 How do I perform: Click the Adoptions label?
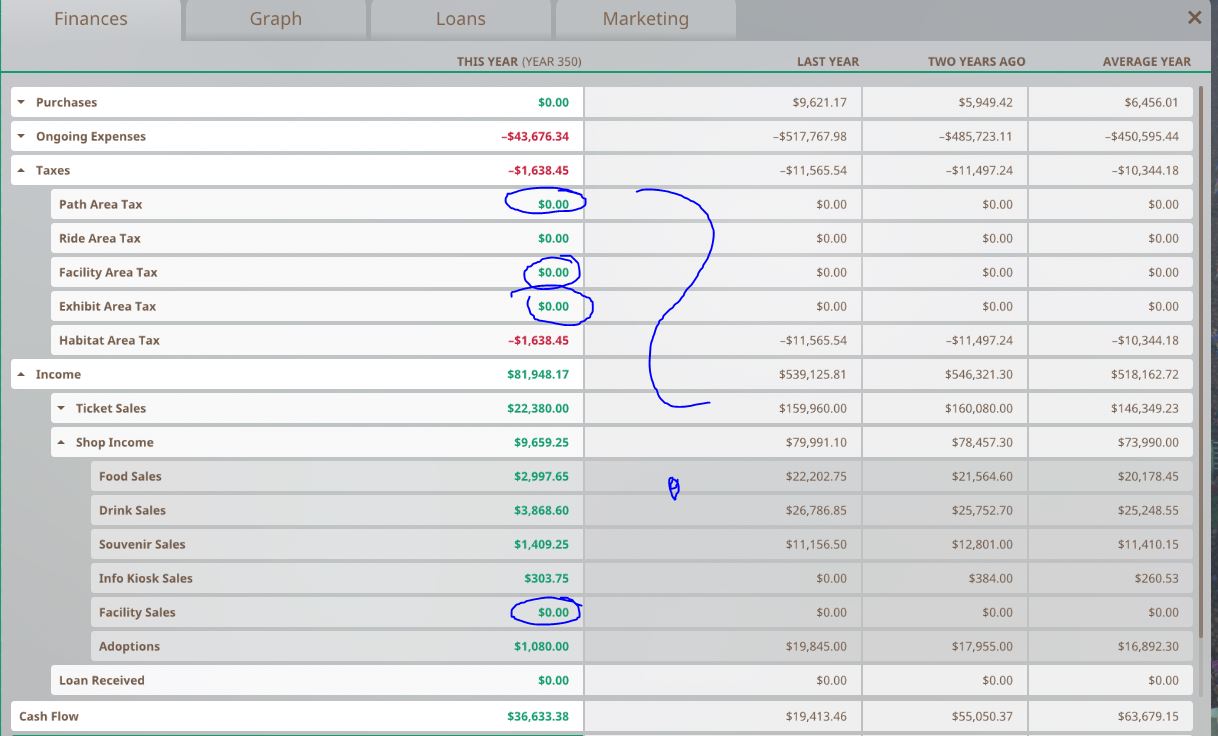point(129,646)
